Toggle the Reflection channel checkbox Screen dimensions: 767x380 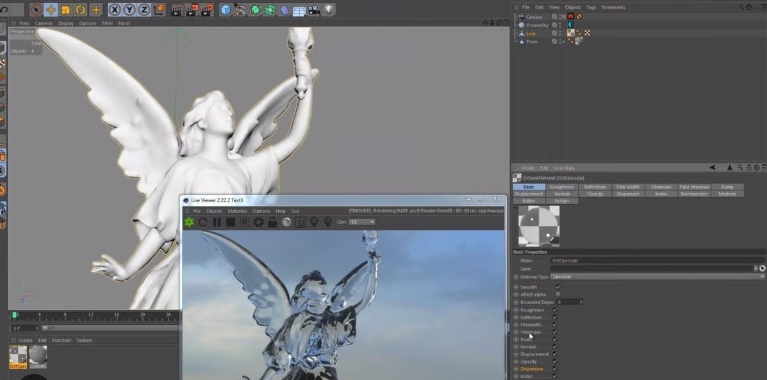point(555,317)
